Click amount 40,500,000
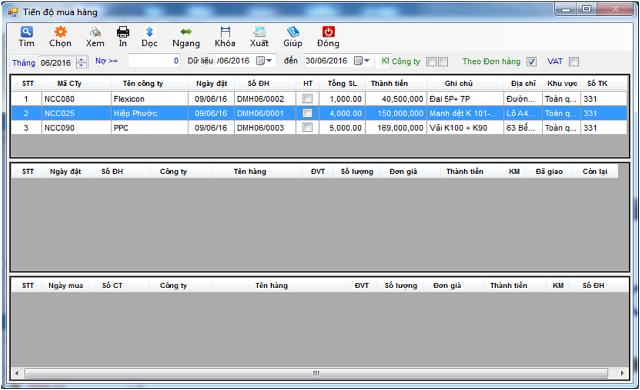640x390 pixels. click(x=396, y=99)
